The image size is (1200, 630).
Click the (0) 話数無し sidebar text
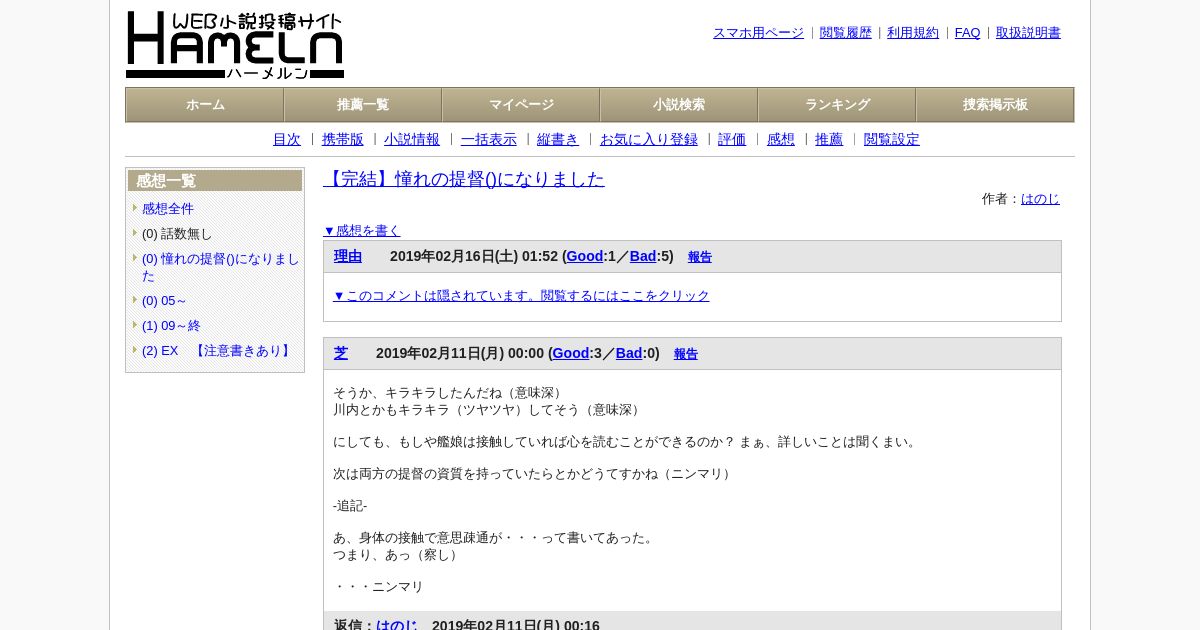pos(177,234)
